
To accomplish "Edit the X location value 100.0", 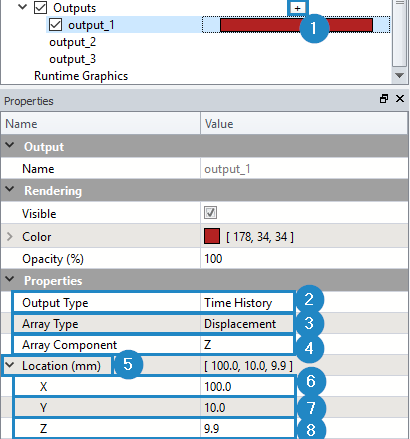I will point(247,387).
